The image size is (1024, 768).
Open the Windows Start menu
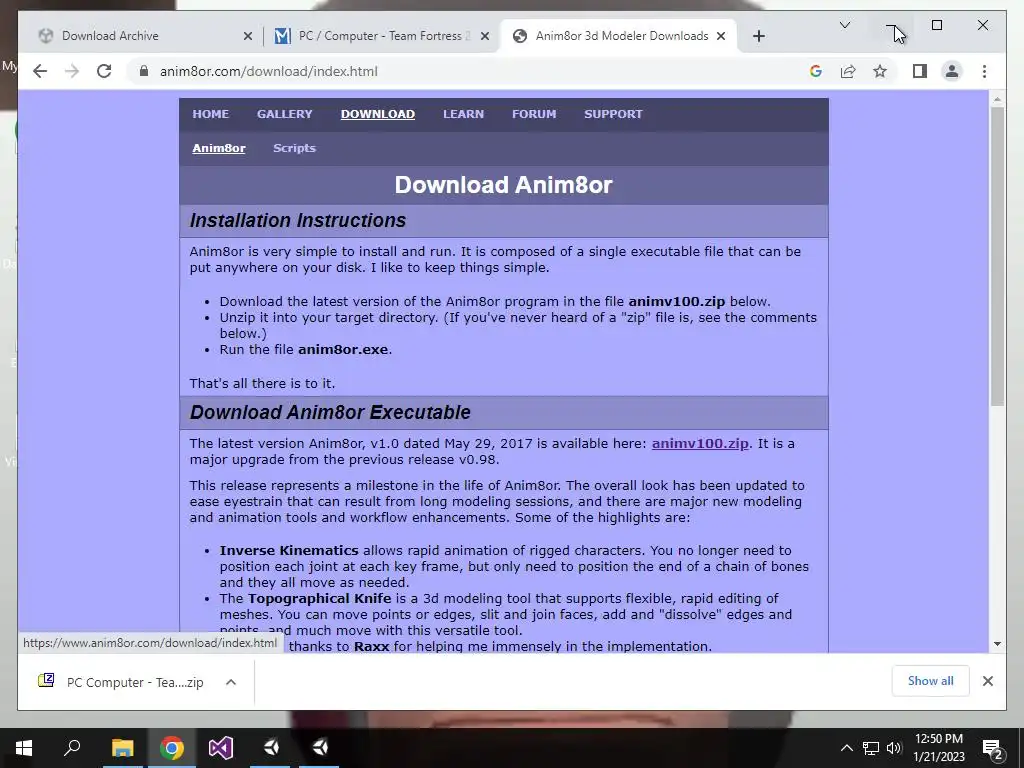[24, 748]
